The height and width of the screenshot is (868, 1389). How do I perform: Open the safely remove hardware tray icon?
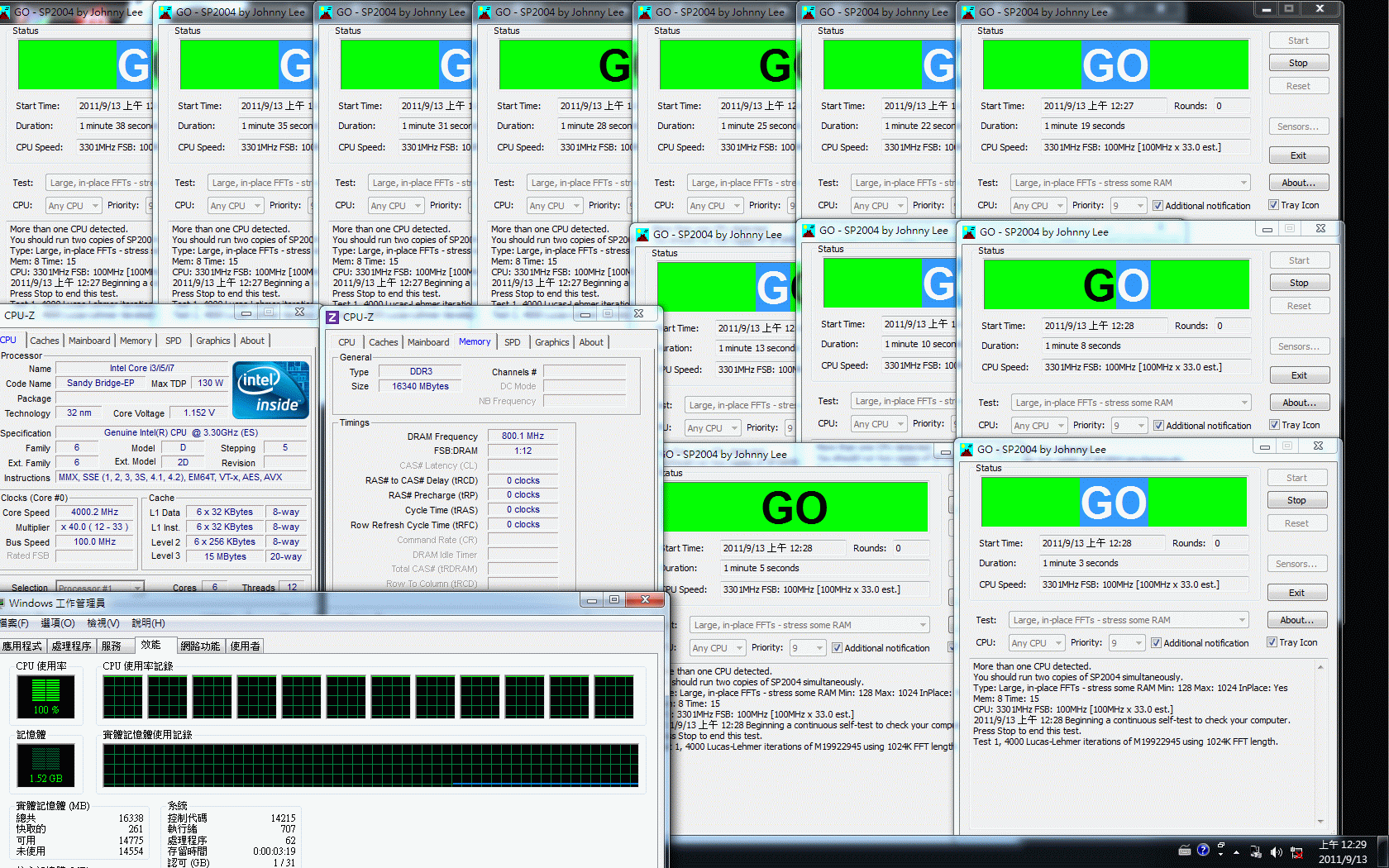click(1256, 852)
